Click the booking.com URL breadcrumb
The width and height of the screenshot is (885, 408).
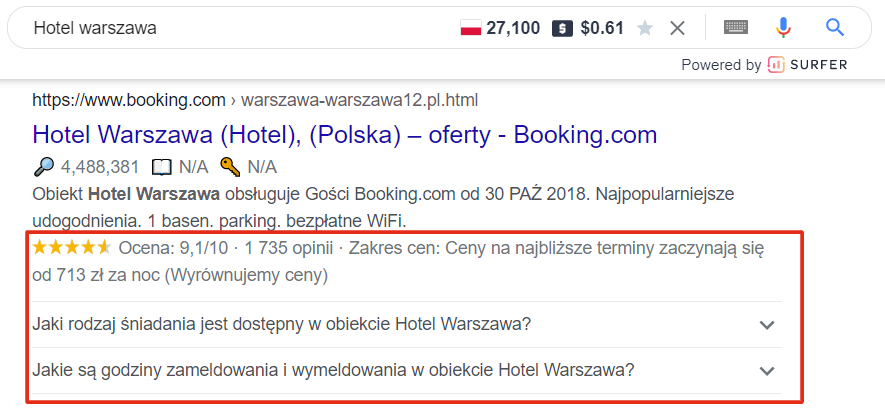pyautogui.click(x=255, y=101)
